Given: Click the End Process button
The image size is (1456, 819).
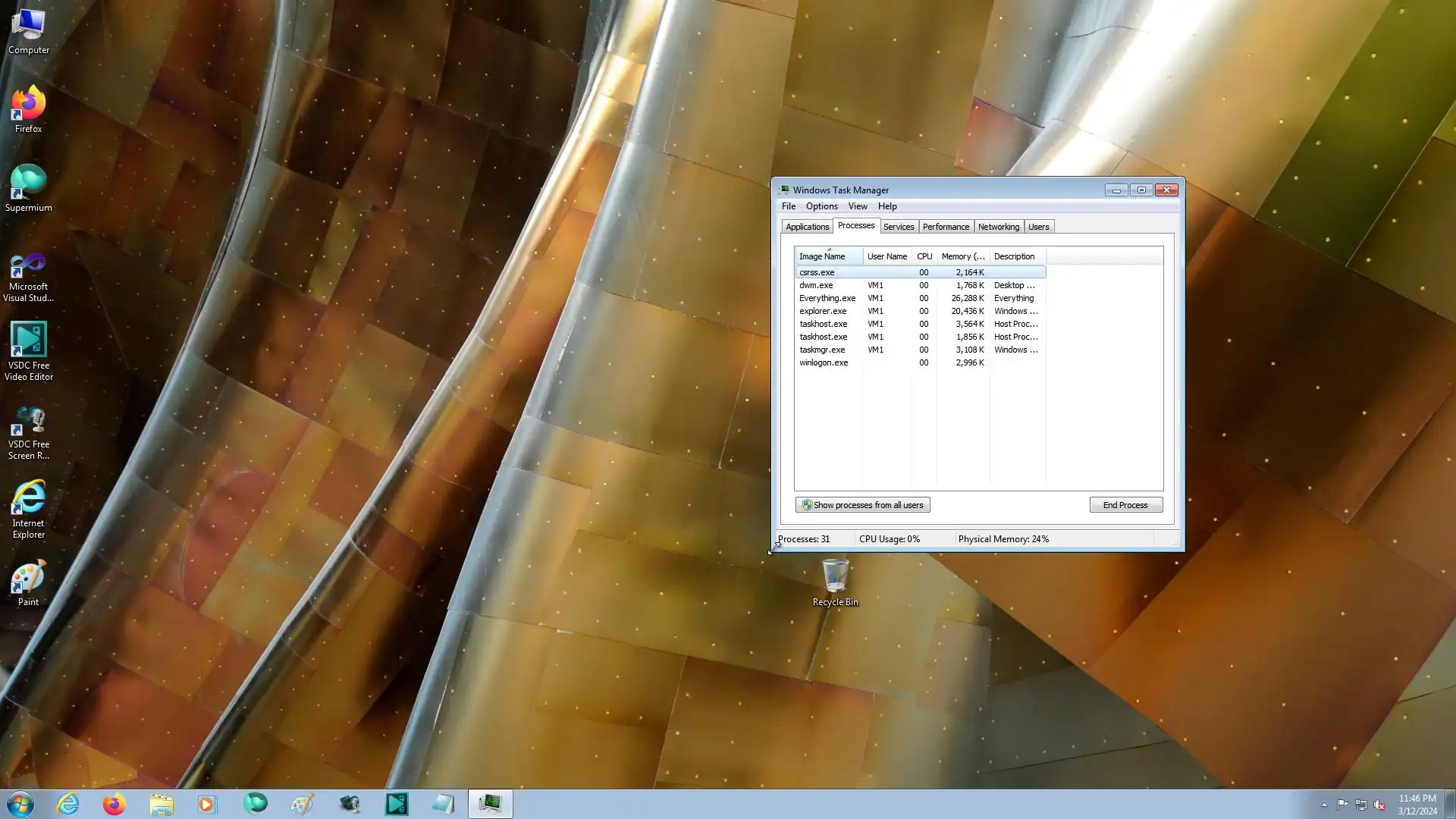Looking at the screenshot, I should click(x=1125, y=505).
